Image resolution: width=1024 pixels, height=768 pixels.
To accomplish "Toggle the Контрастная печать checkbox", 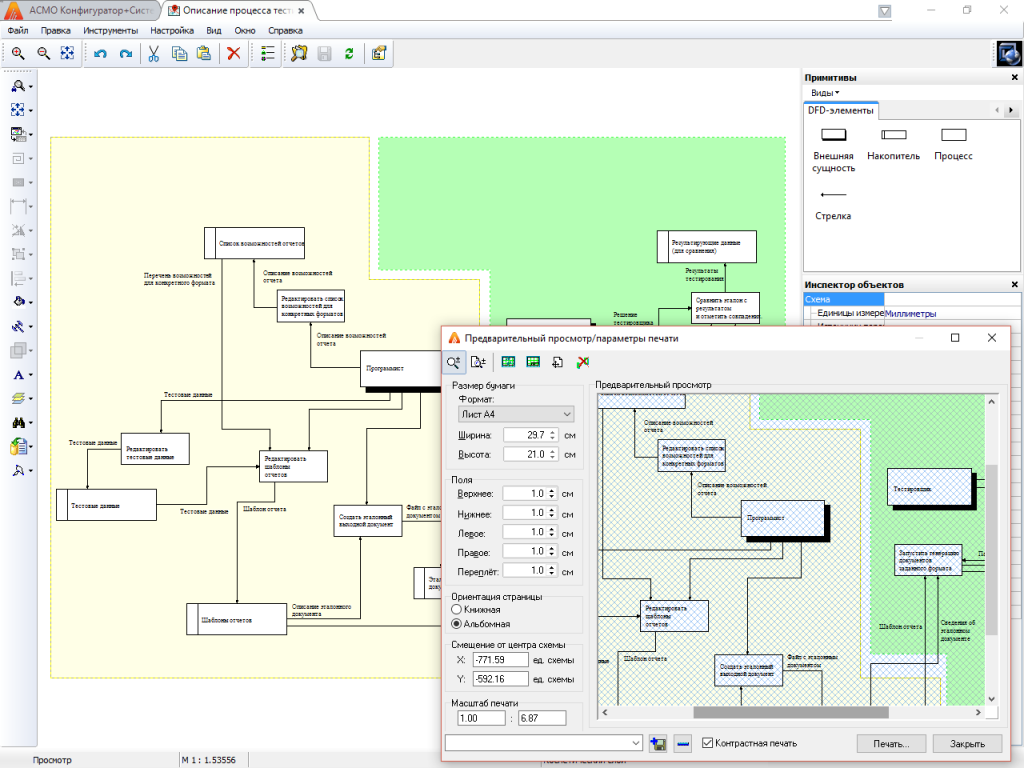I will tap(708, 743).
